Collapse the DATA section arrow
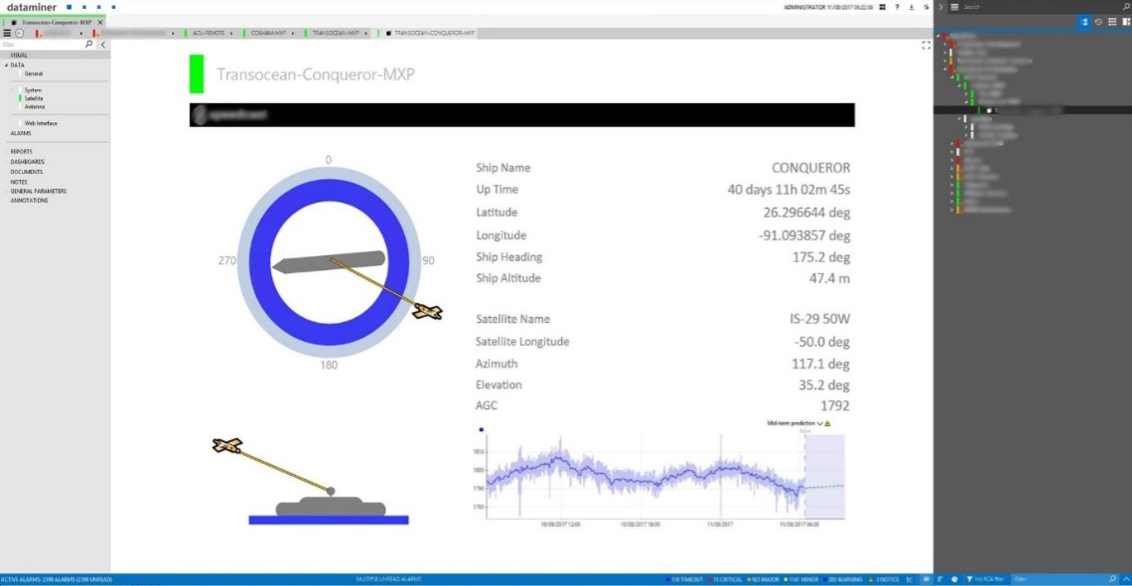This screenshot has height=586, width=1132. [x=6, y=65]
